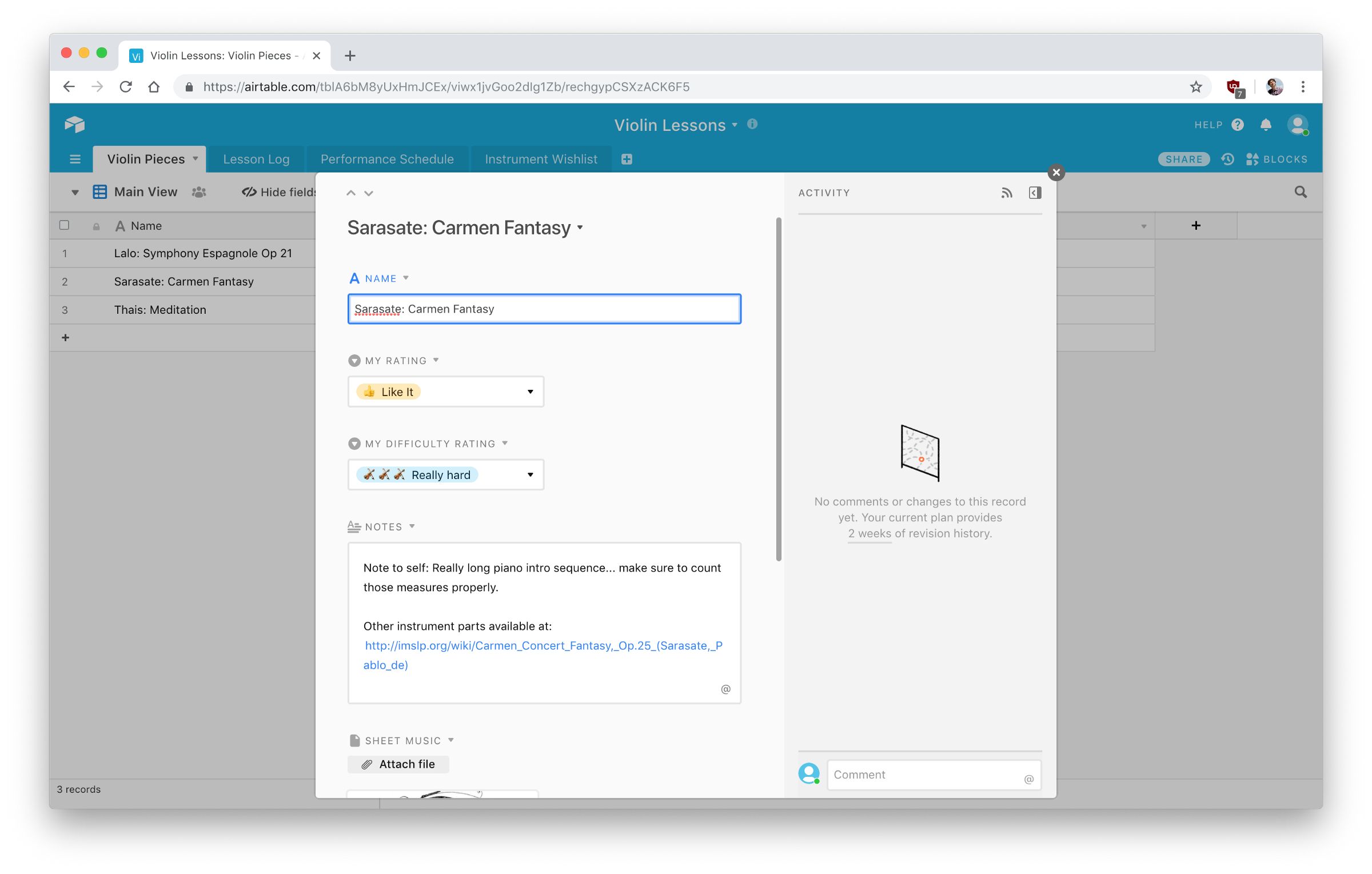The height and width of the screenshot is (874, 1372).
Task: Click the activity feed RSS icon
Action: pyautogui.click(x=1007, y=193)
